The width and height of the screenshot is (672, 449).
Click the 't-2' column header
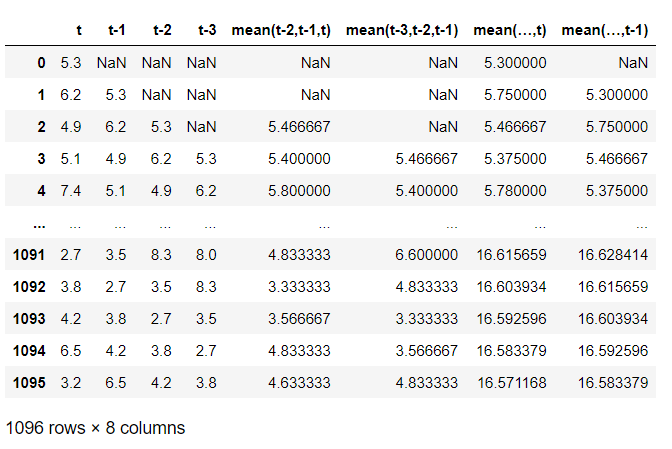click(x=161, y=31)
